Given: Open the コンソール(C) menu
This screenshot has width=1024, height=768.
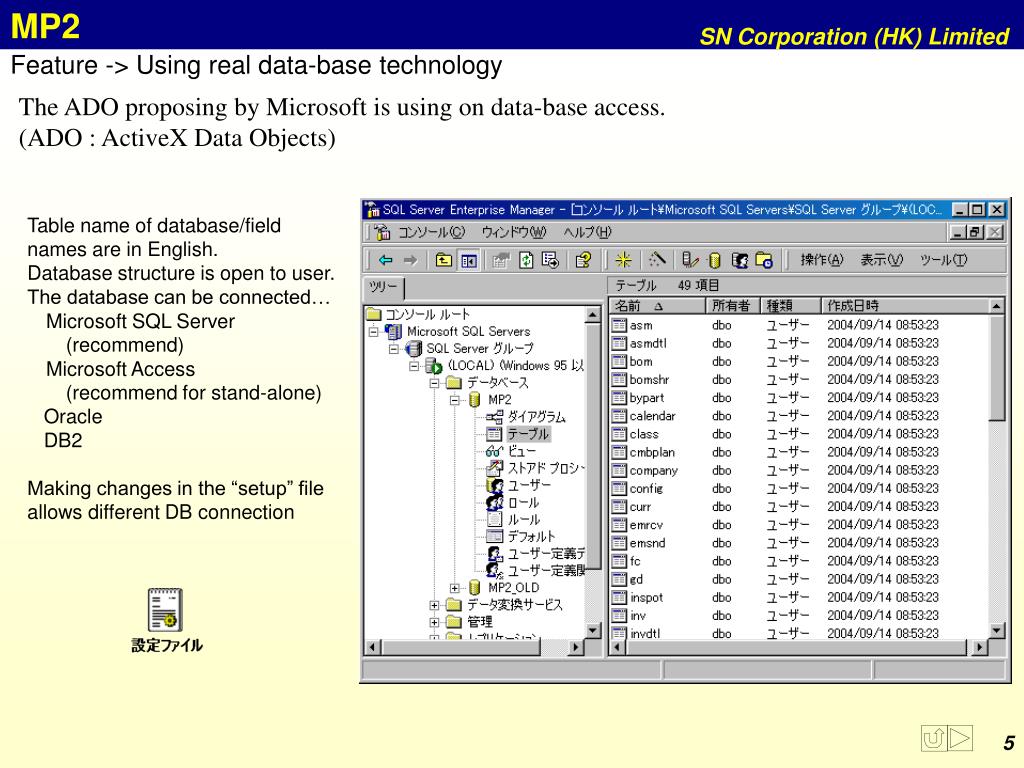Looking at the screenshot, I should (432, 232).
